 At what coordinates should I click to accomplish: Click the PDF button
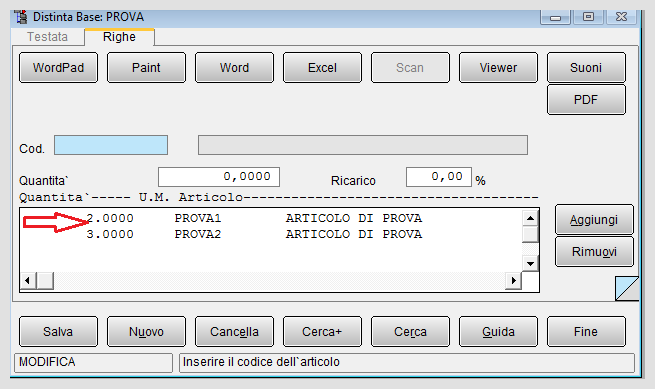coord(586,99)
